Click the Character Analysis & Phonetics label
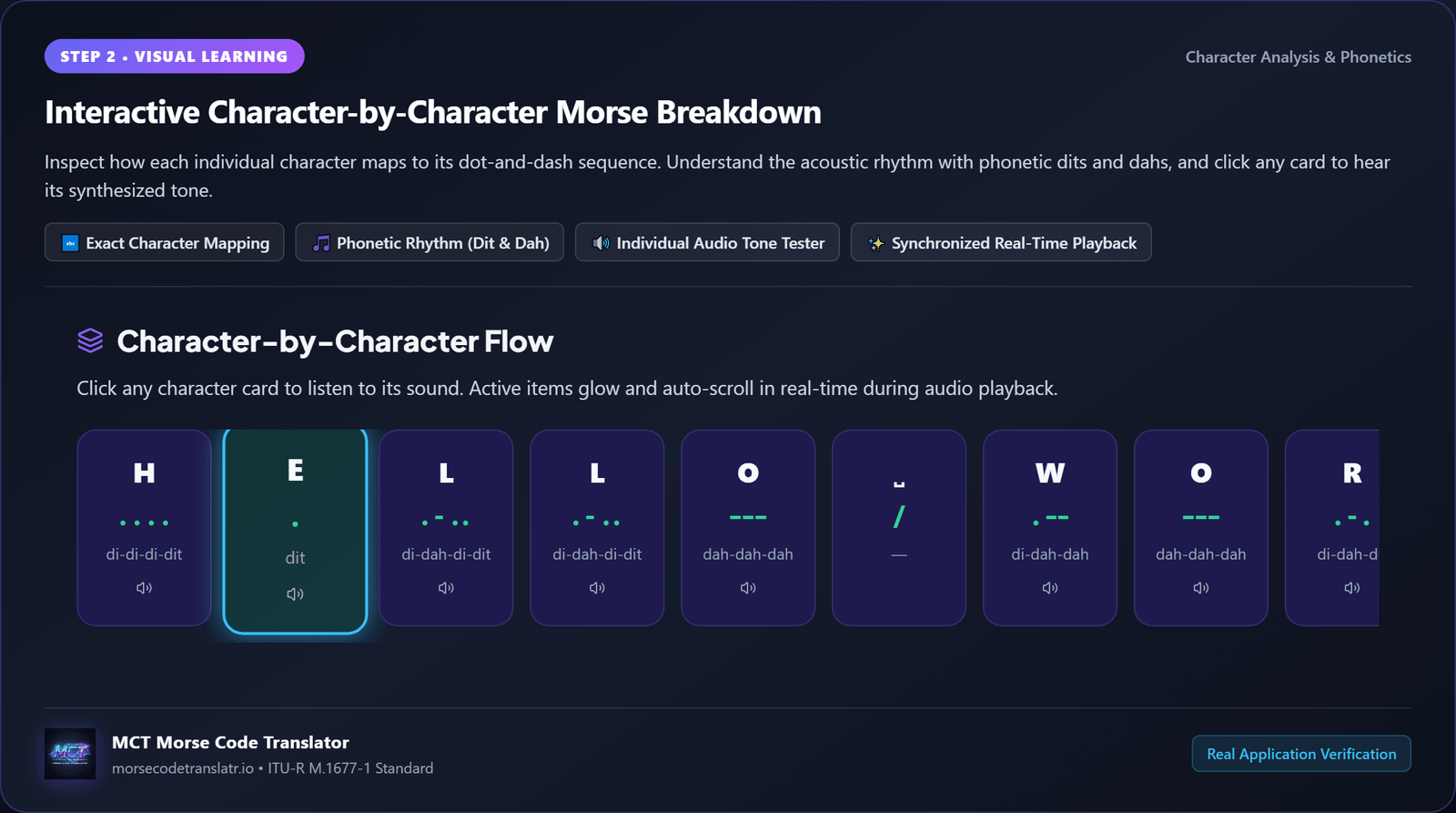The height and width of the screenshot is (813, 1456). 1299,56
